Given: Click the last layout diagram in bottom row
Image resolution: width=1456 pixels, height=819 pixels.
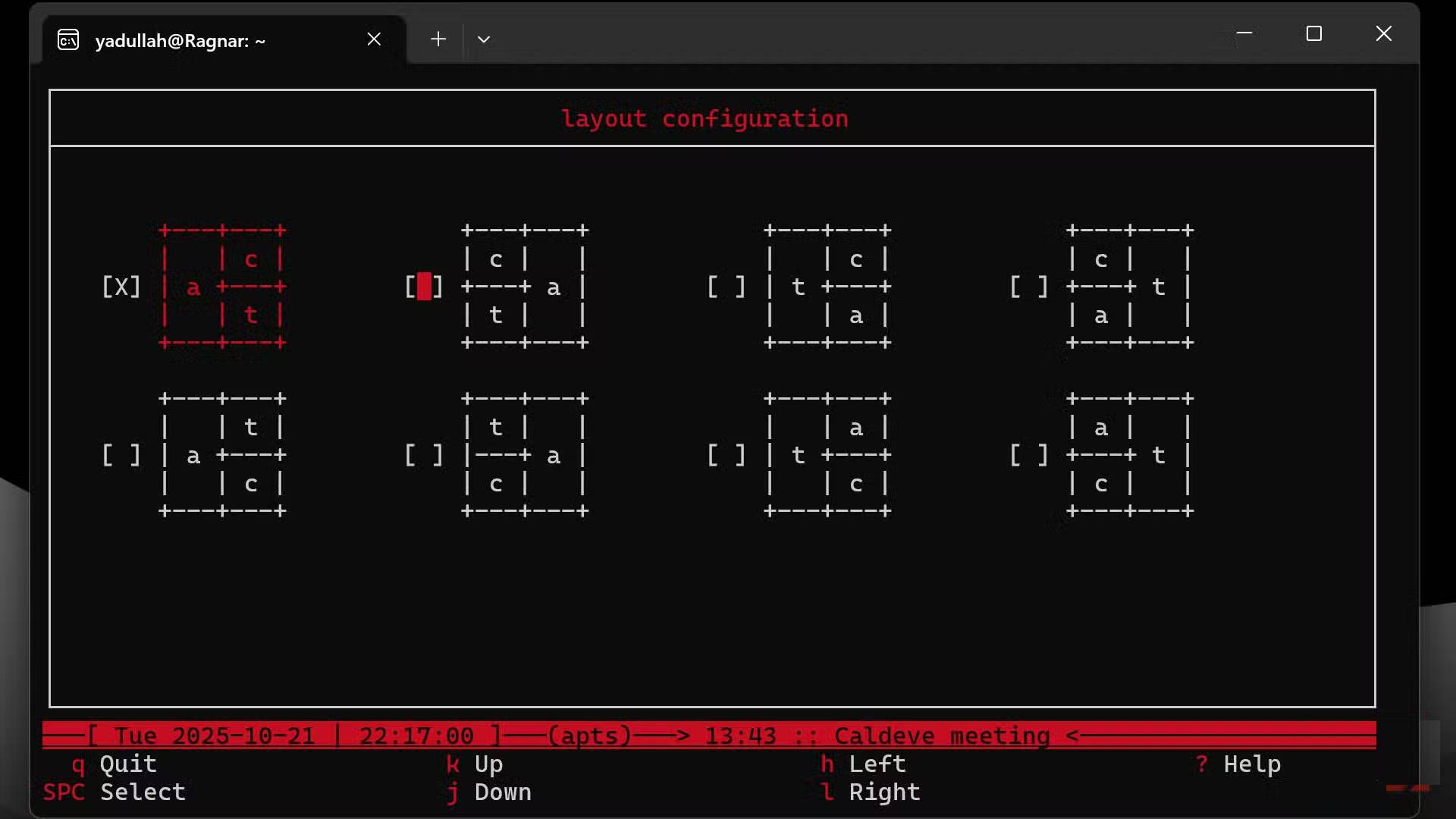Looking at the screenshot, I should click(1130, 455).
